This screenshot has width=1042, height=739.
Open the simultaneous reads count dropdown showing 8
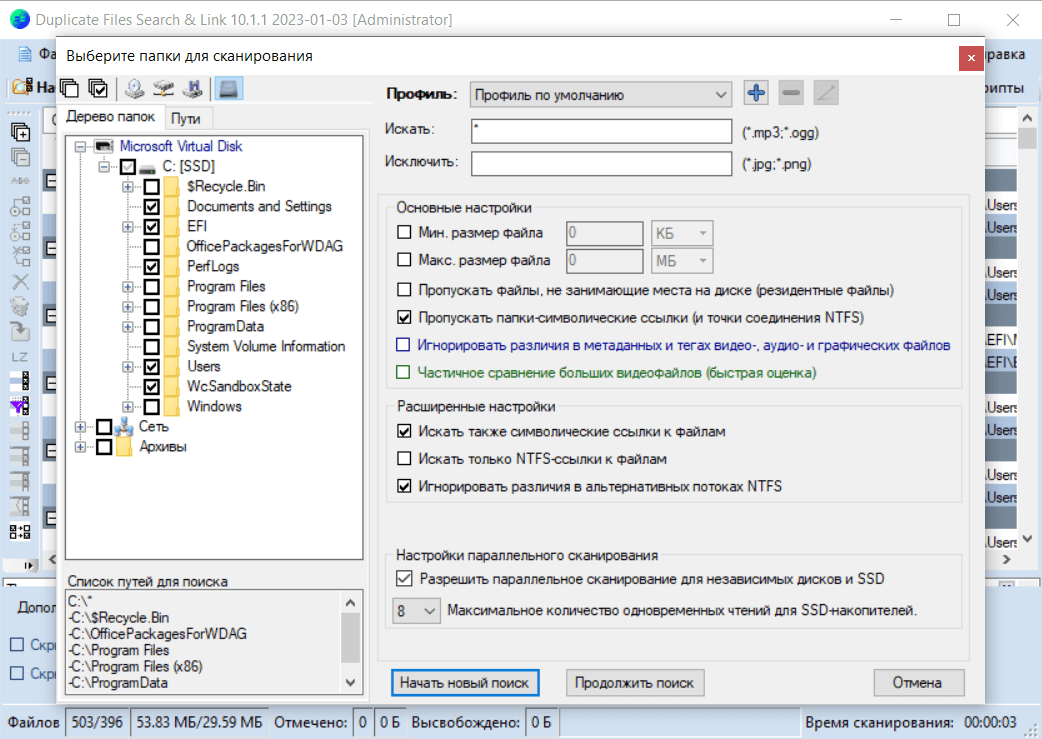(x=416, y=610)
